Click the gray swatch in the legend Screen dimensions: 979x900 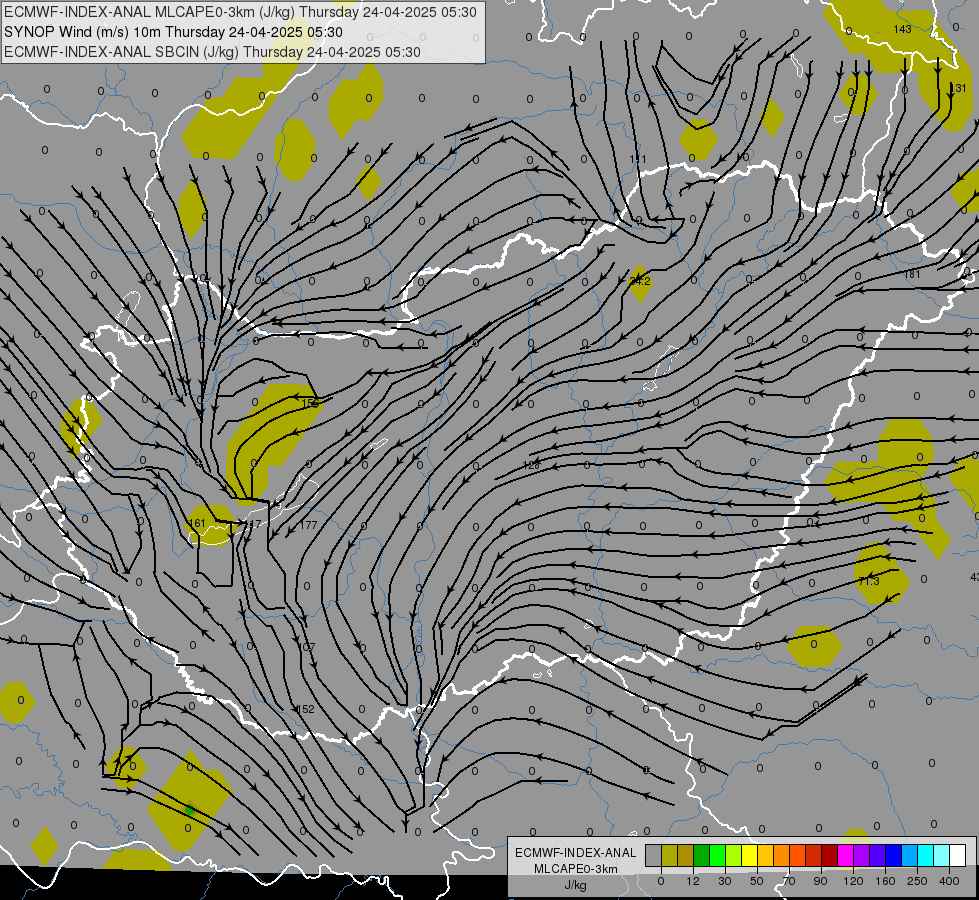pos(653,855)
